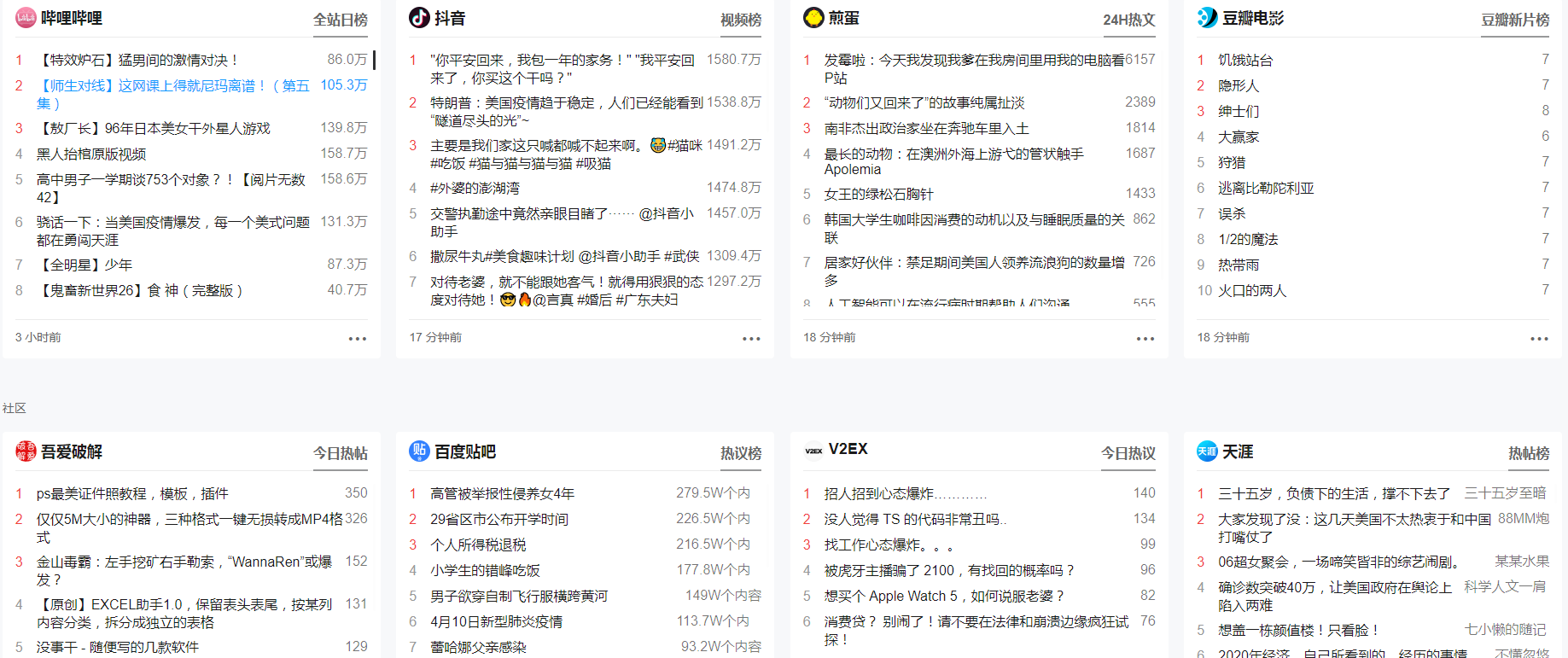This screenshot has height=658, width=1568.
Task: Open the 绅士们 movie entry
Action: pyautogui.click(x=1239, y=111)
